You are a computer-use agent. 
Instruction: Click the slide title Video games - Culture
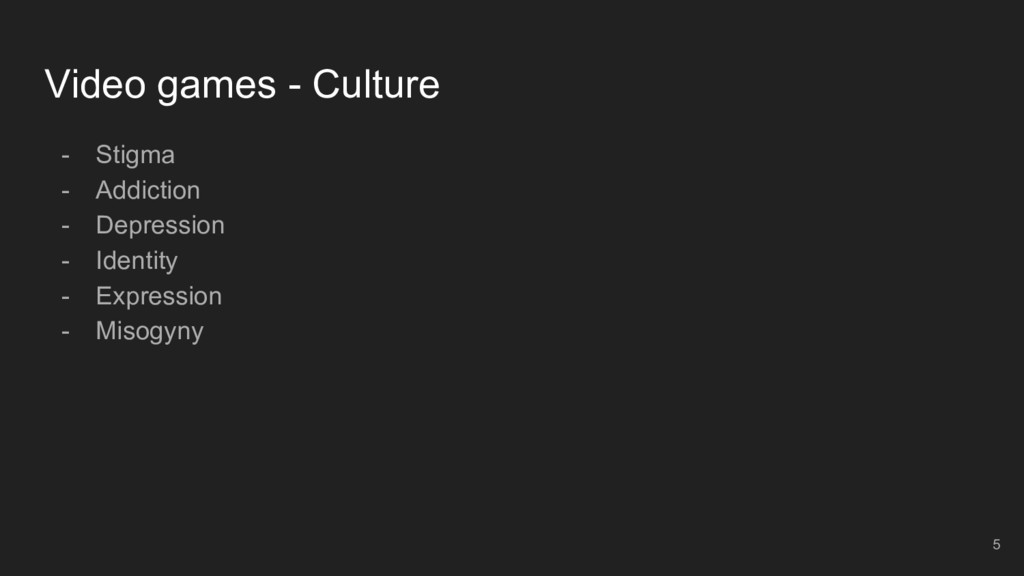242,85
